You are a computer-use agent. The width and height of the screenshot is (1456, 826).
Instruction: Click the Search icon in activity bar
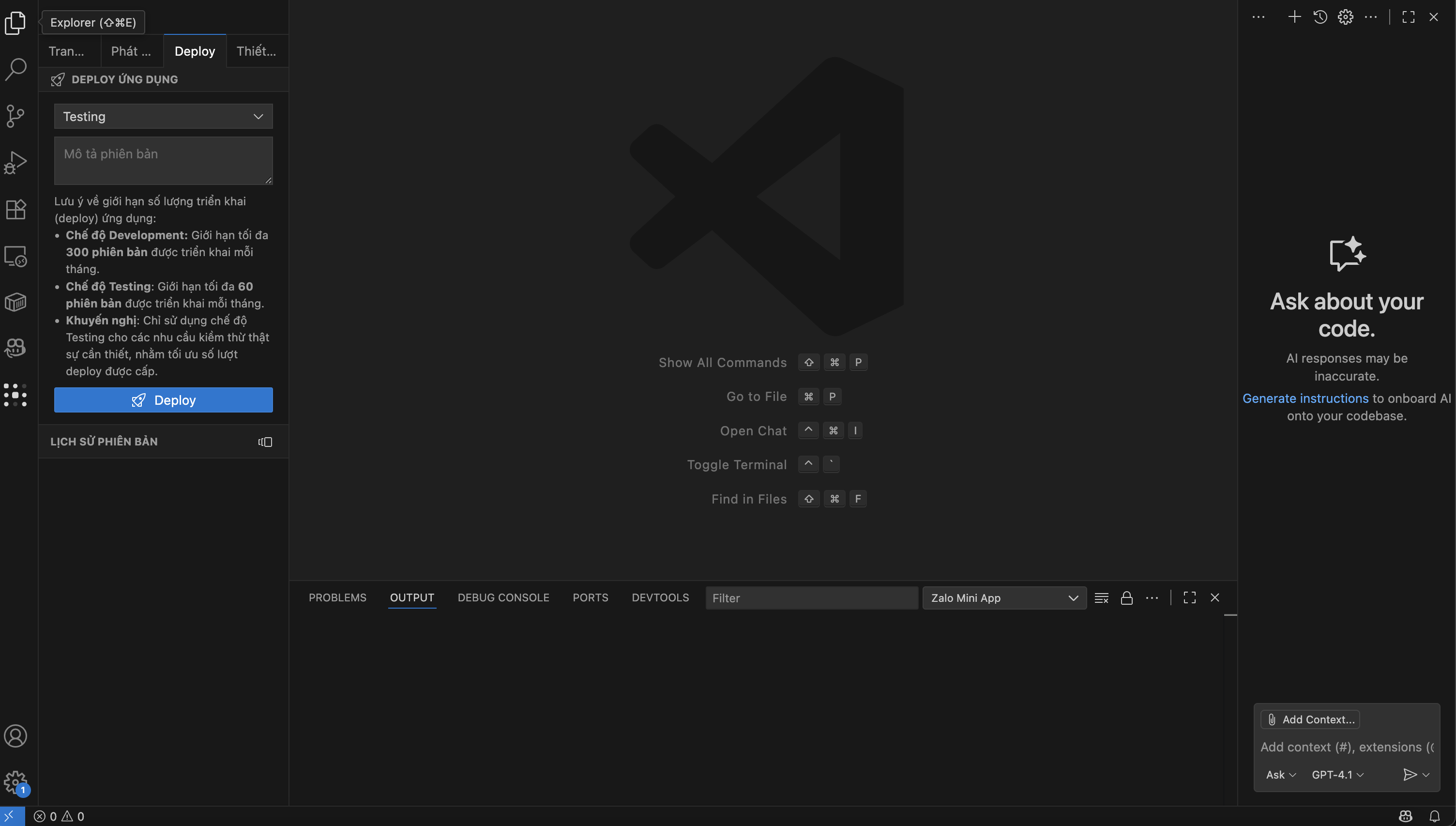pos(15,69)
